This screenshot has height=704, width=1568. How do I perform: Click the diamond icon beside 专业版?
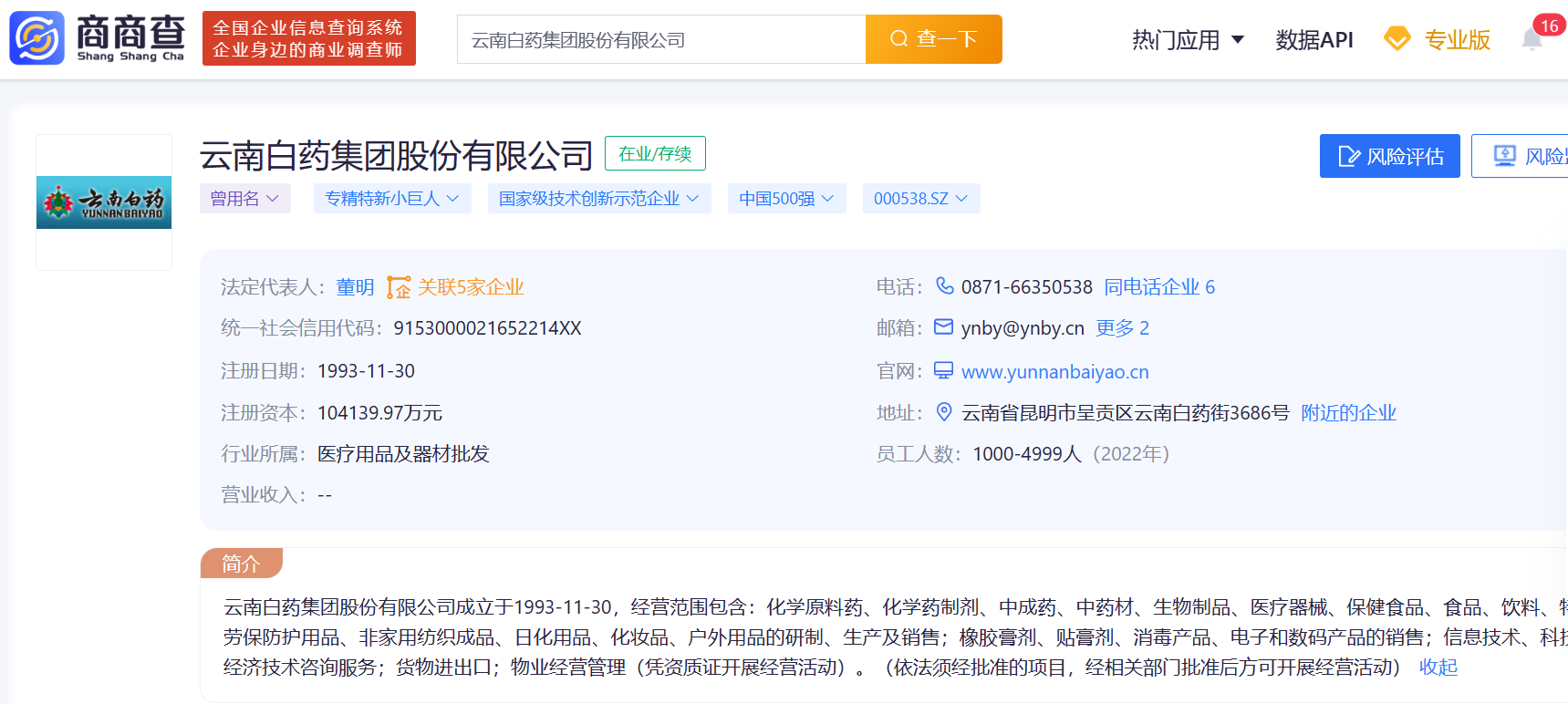tap(1397, 39)
